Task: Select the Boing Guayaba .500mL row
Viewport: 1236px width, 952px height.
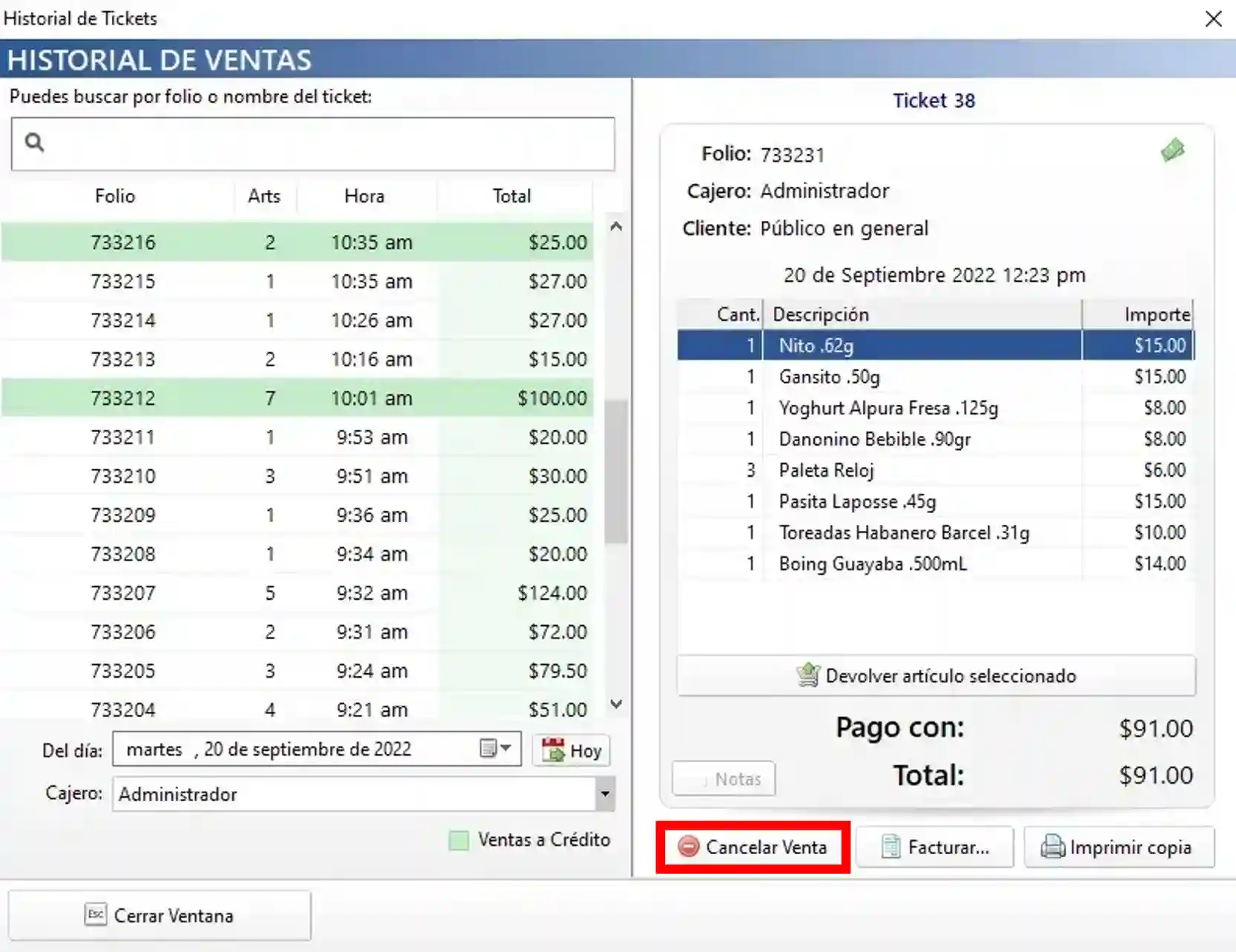Action: (x=936, y=563)
